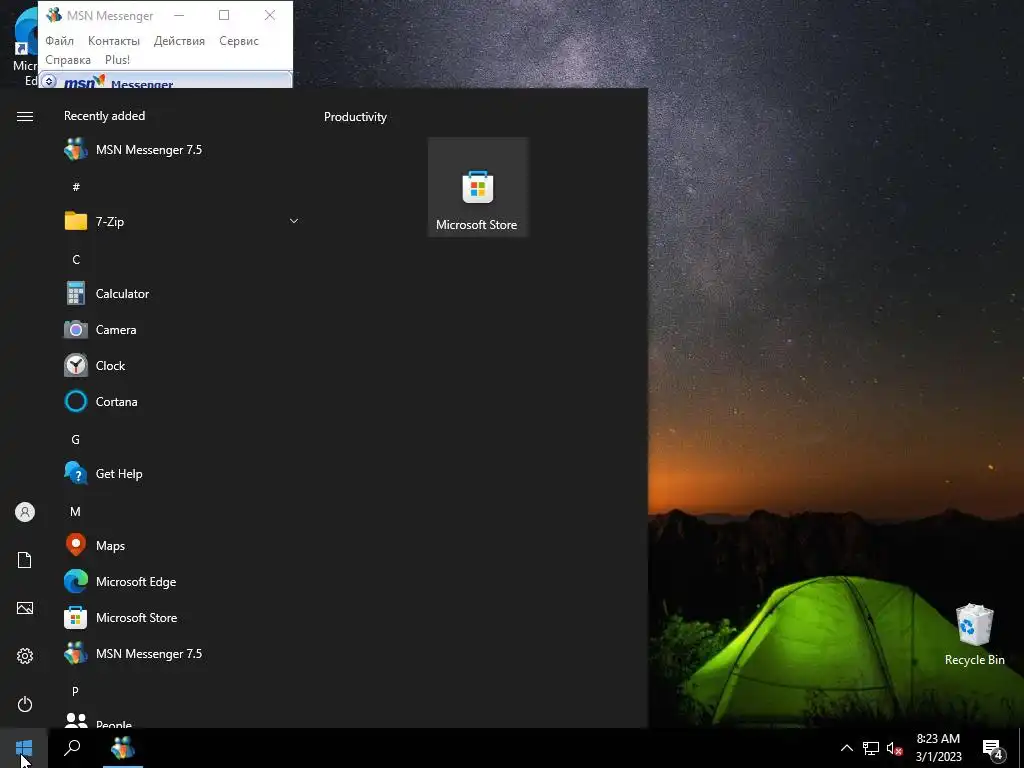Open Microsoft Edge from the app list

coord(183,581)
